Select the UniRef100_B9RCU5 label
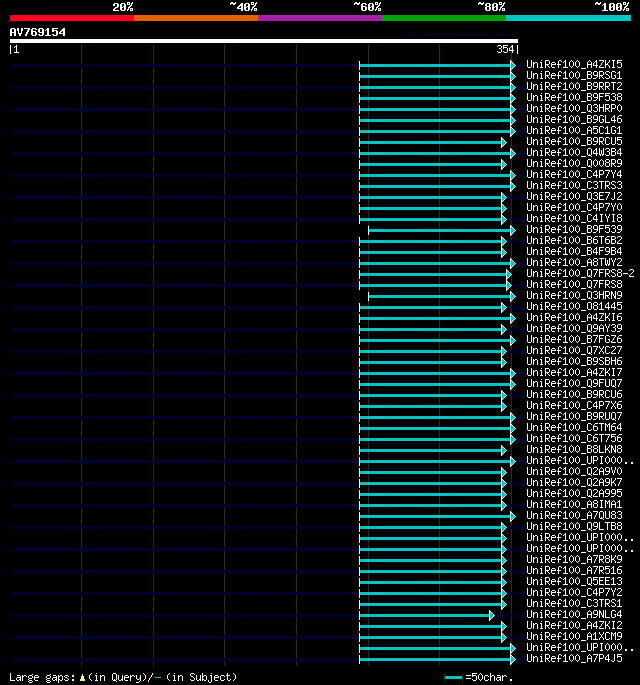This screenshot has height=685, width=640. point(574,141)
